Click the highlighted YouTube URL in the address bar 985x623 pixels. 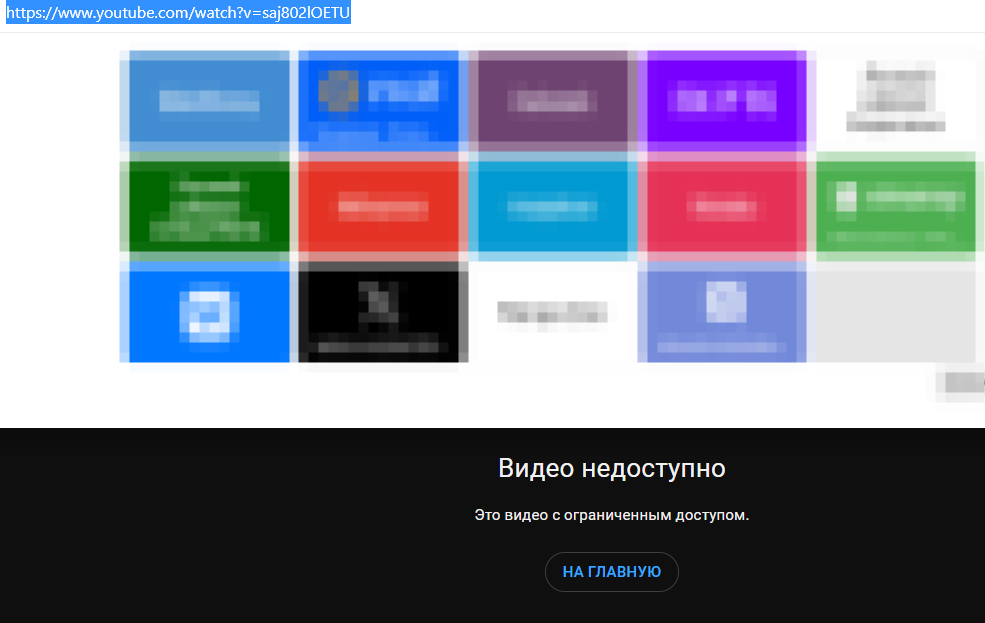coord(176,13)
